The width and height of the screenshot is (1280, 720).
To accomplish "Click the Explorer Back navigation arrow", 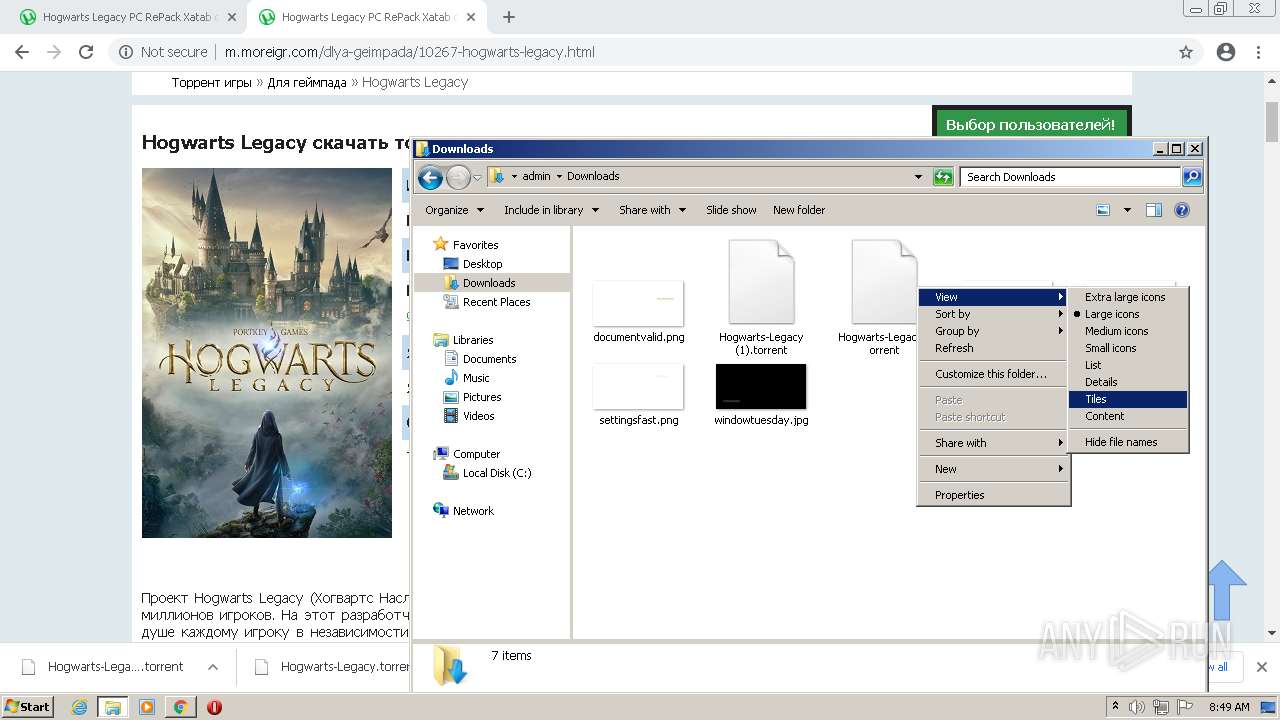I will click(430, 177).
